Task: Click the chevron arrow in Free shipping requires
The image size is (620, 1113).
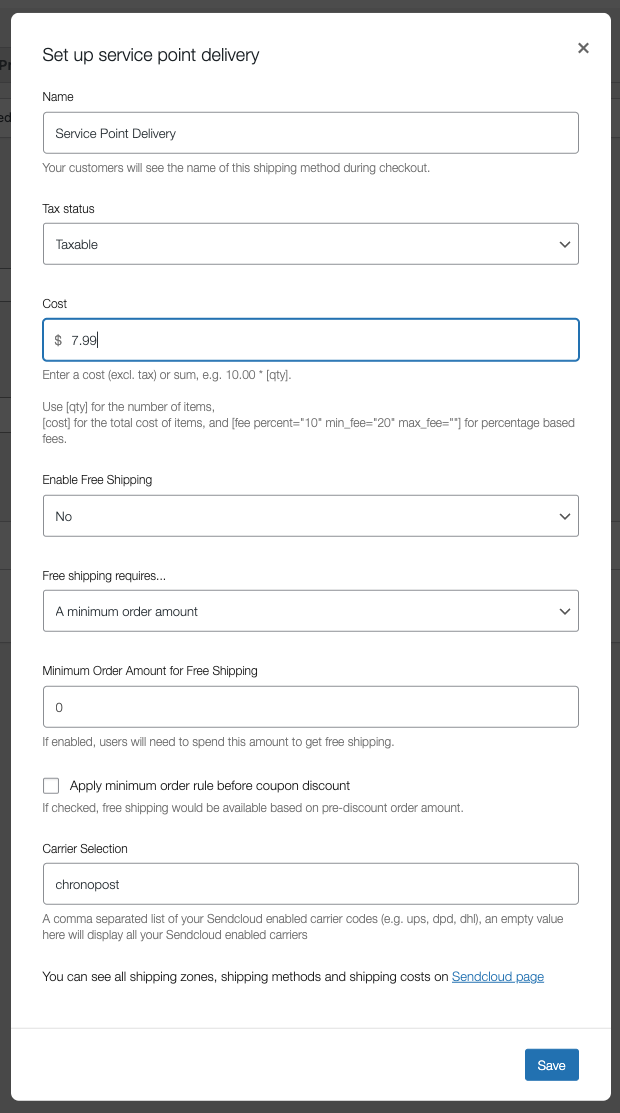Action: tap(565, 611)
